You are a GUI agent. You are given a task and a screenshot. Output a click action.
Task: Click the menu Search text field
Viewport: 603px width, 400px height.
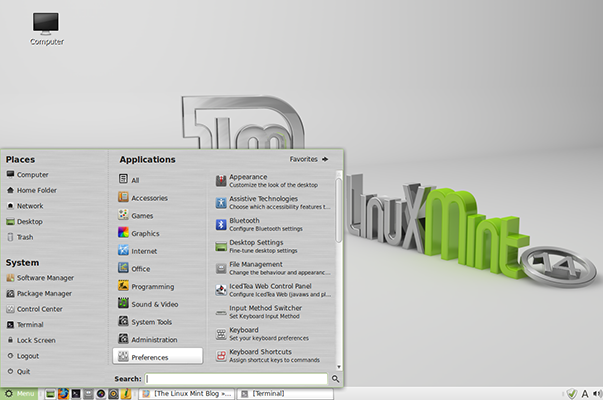(236, 380)
